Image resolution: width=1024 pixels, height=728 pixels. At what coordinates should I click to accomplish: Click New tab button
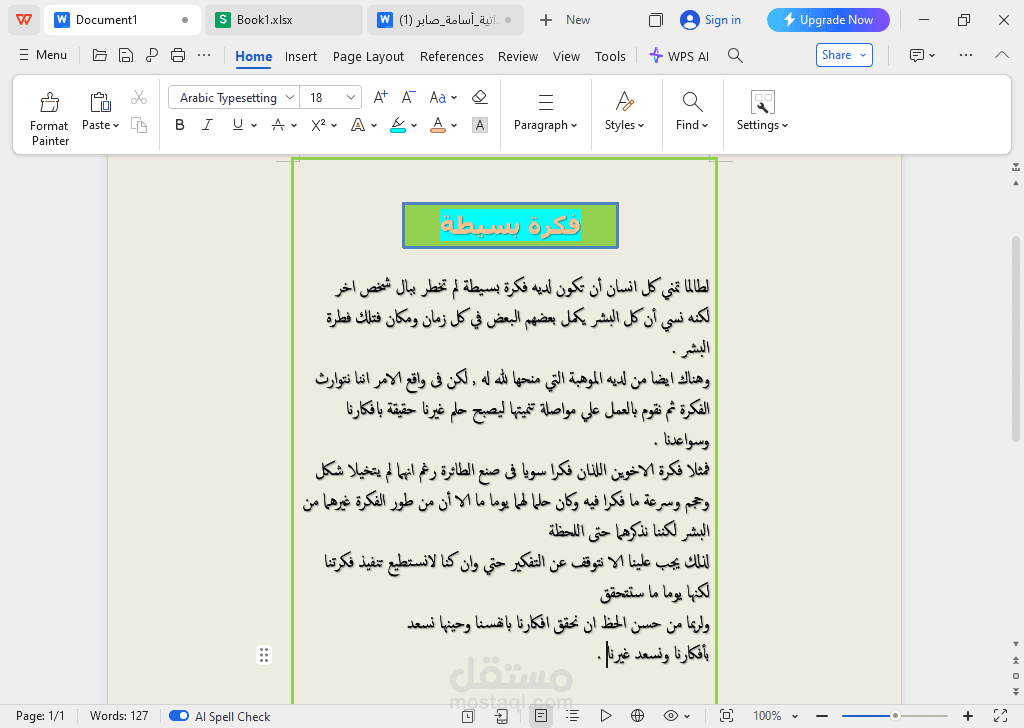tap(566, 20)
